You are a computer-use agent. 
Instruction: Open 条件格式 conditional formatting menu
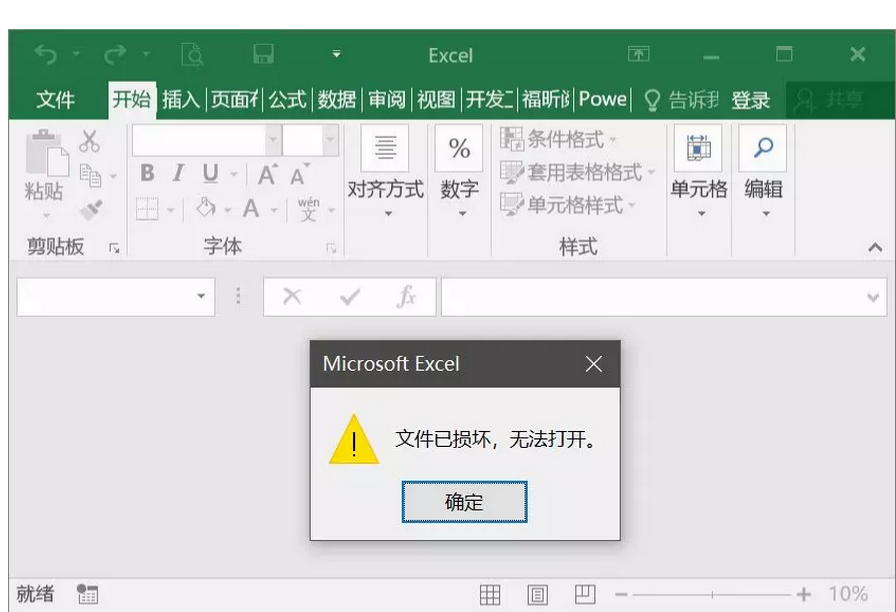coord(558,139)
